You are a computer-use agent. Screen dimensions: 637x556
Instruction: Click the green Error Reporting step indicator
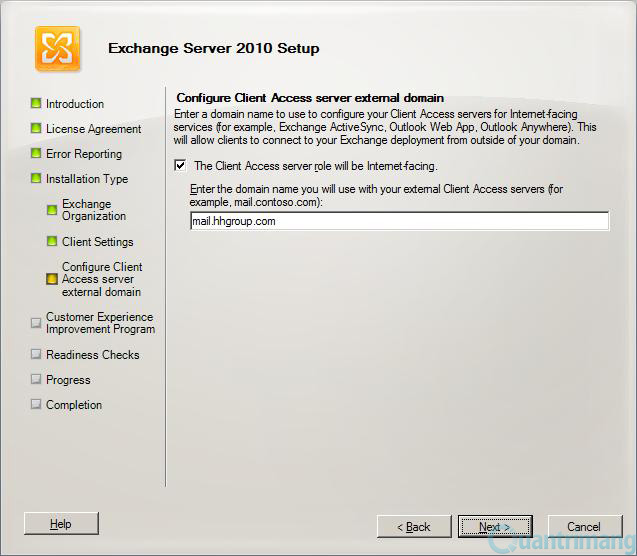(x=36, y=153)
